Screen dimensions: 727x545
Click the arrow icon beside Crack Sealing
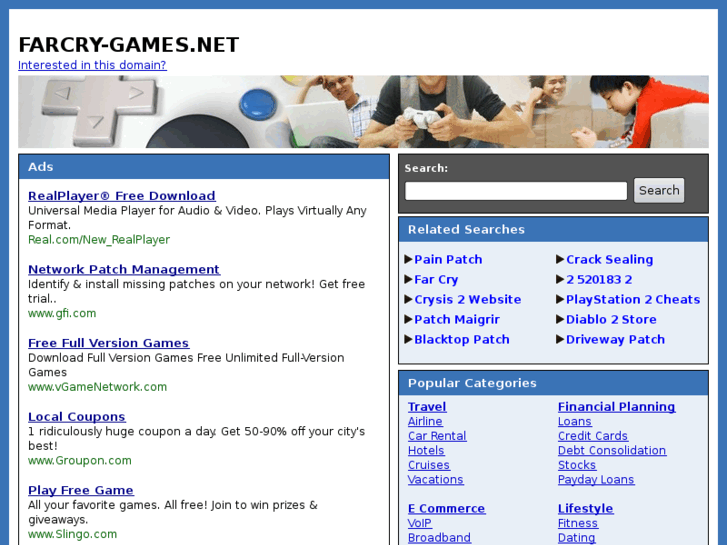pos(560,259)
